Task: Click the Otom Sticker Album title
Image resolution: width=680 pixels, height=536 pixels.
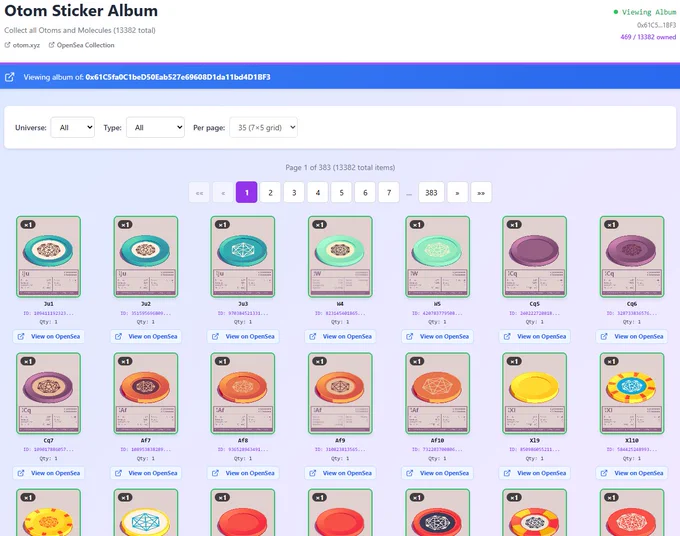Action: pyautogui.click(x=81, y=10)
